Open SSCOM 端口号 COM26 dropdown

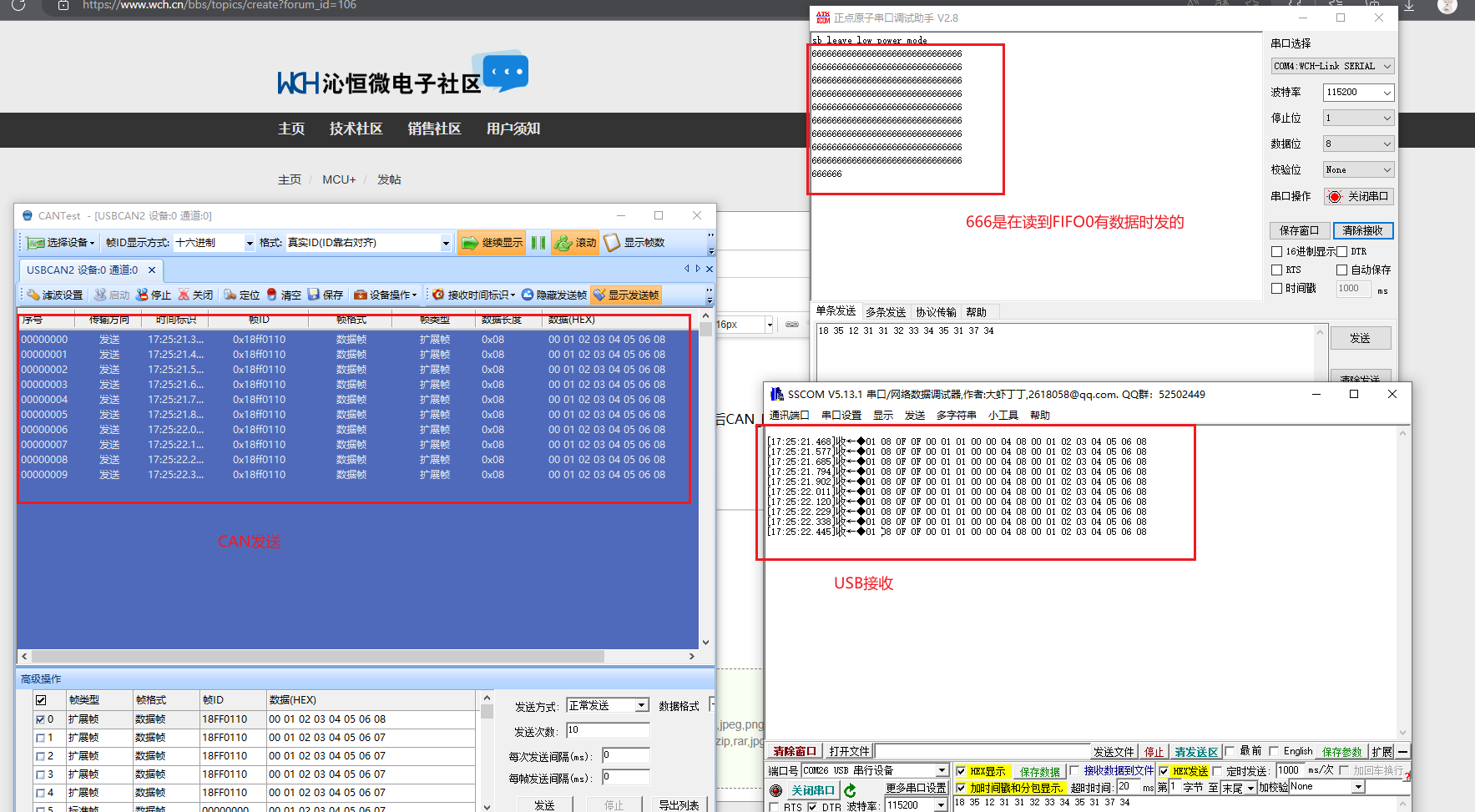pyautogui.click(x=875, y=770)
